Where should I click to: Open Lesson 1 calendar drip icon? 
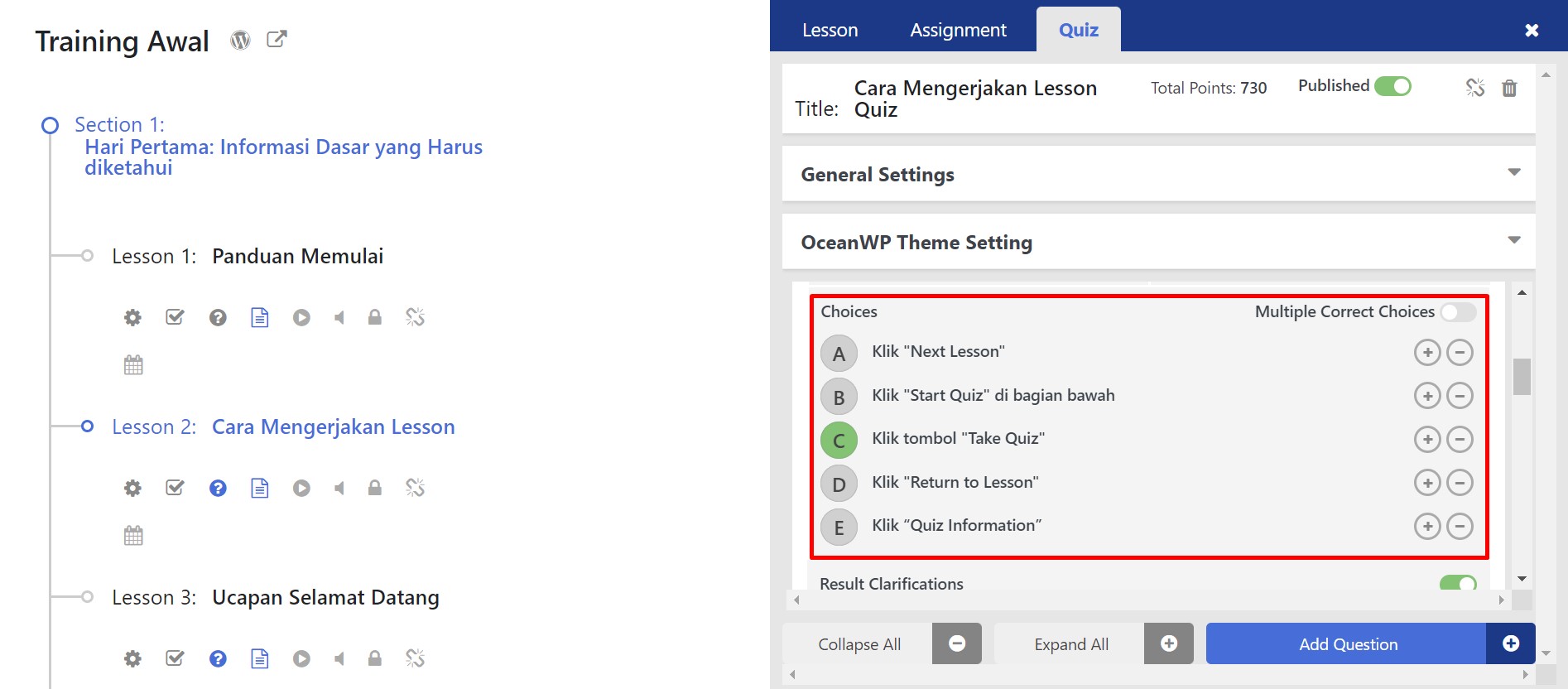click(133, 365)
